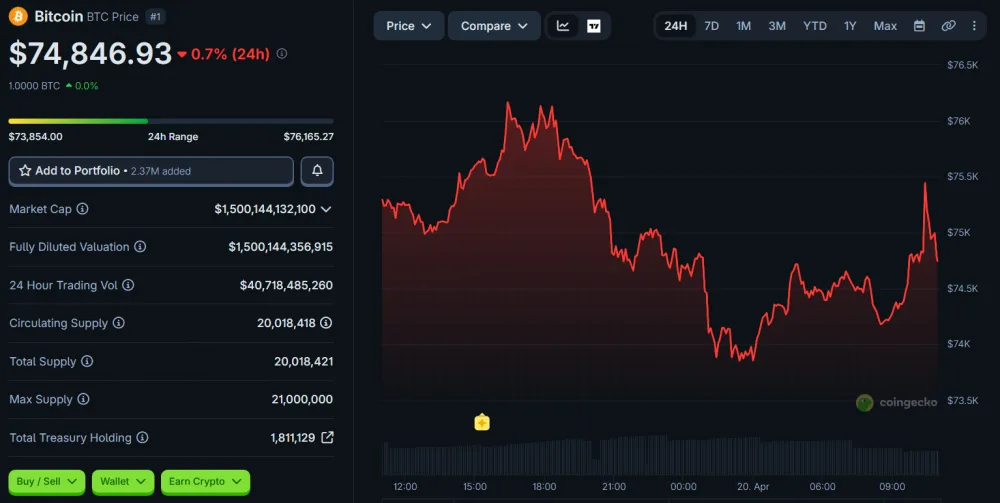Open the Compare dropdown
Screen dimensions: 1000x503
(494, 26)
